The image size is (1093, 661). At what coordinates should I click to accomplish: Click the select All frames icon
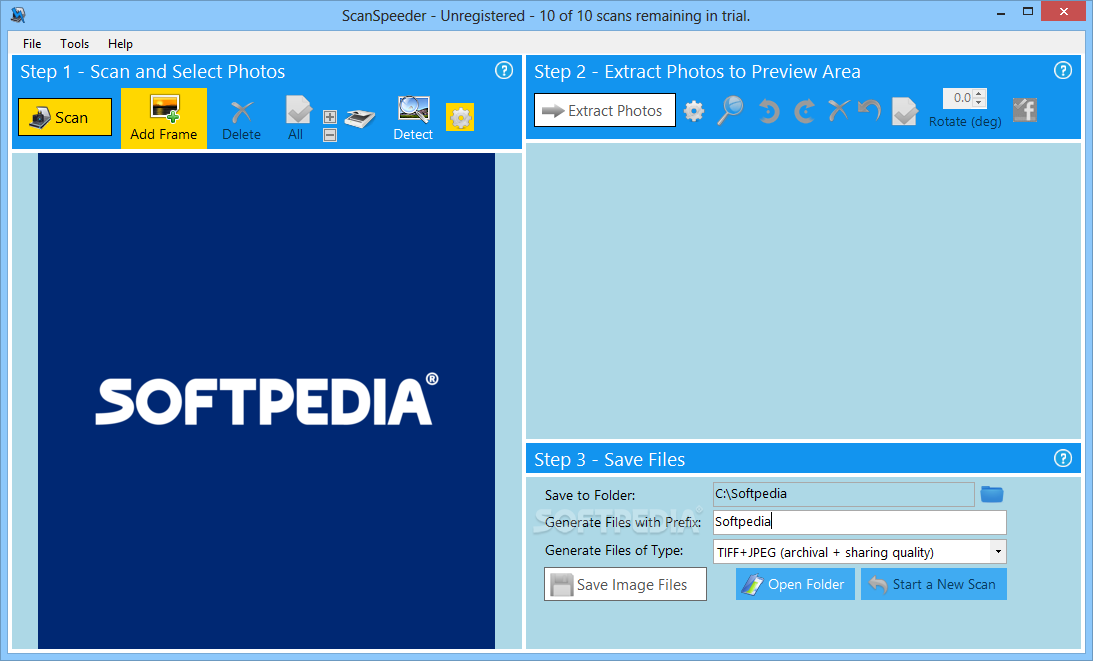click(x=298, y=119)
